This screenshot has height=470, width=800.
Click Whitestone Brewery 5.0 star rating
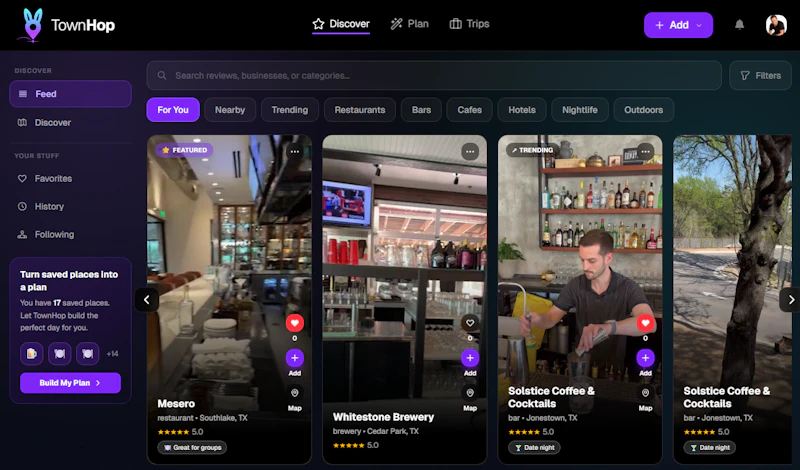(356, 445)
